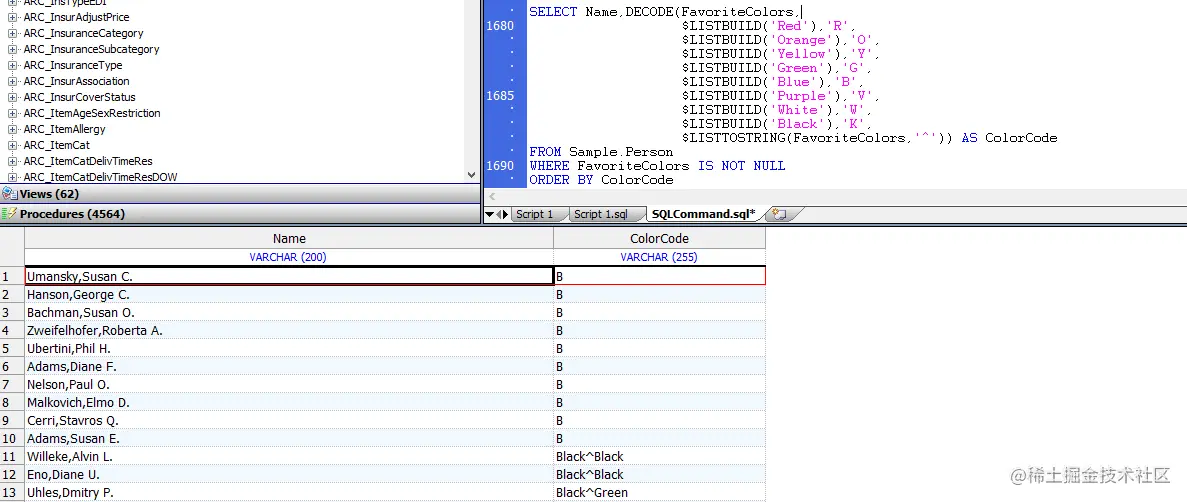
Task: Select the Umansky,Susan C. cell
Action: point(289,276)
